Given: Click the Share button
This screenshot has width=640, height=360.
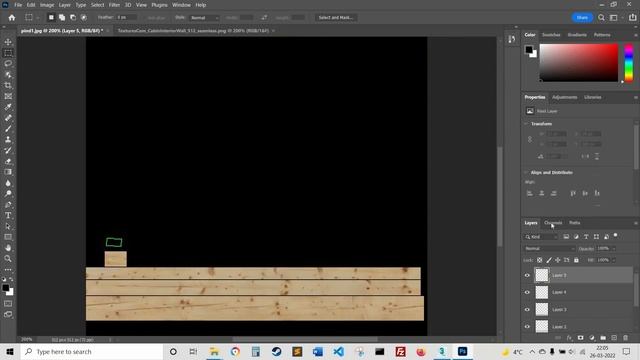Looking at the screenshot, I should pos(582,18).
